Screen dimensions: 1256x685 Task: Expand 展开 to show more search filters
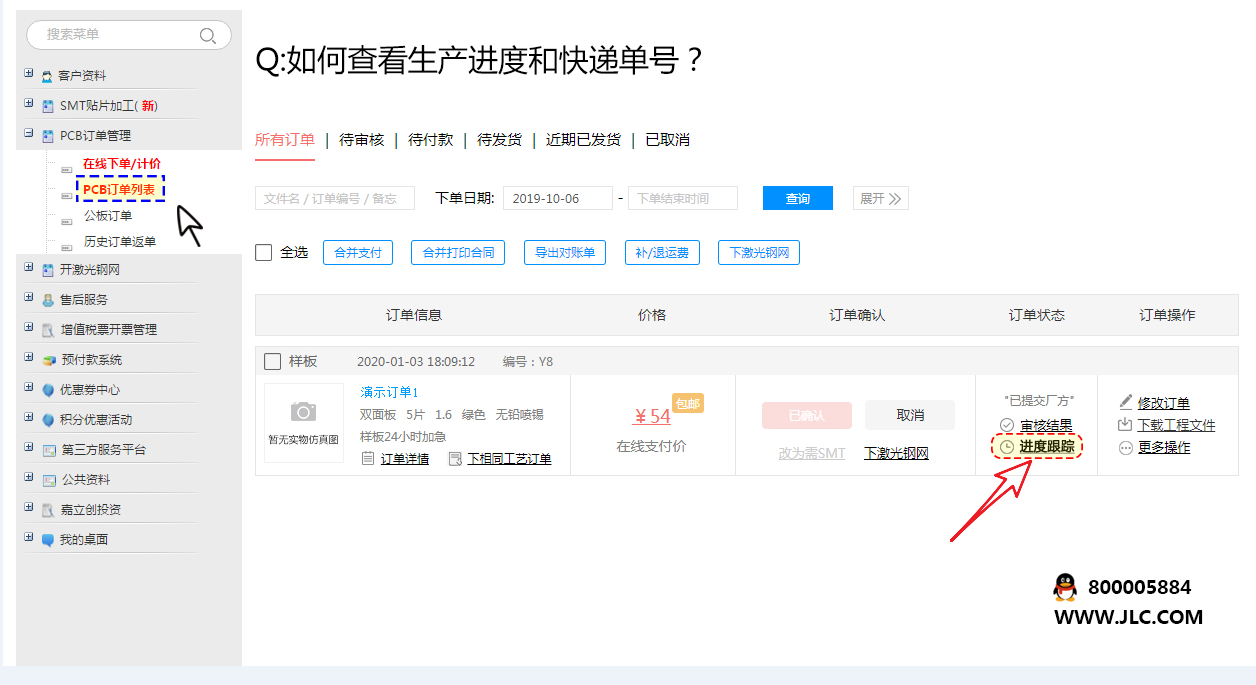pyautogui.click(x=880, y=198)
